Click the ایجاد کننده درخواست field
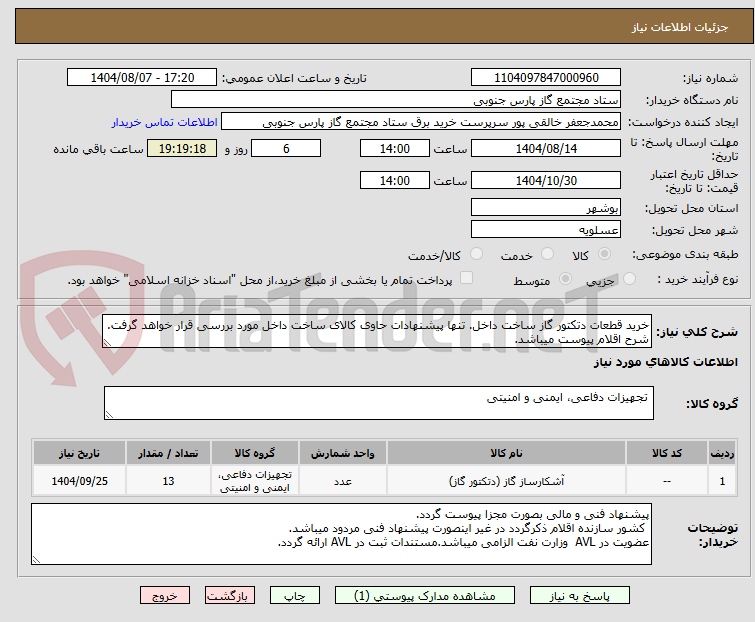Screen dimensions: 755x622 coord(421,122)
